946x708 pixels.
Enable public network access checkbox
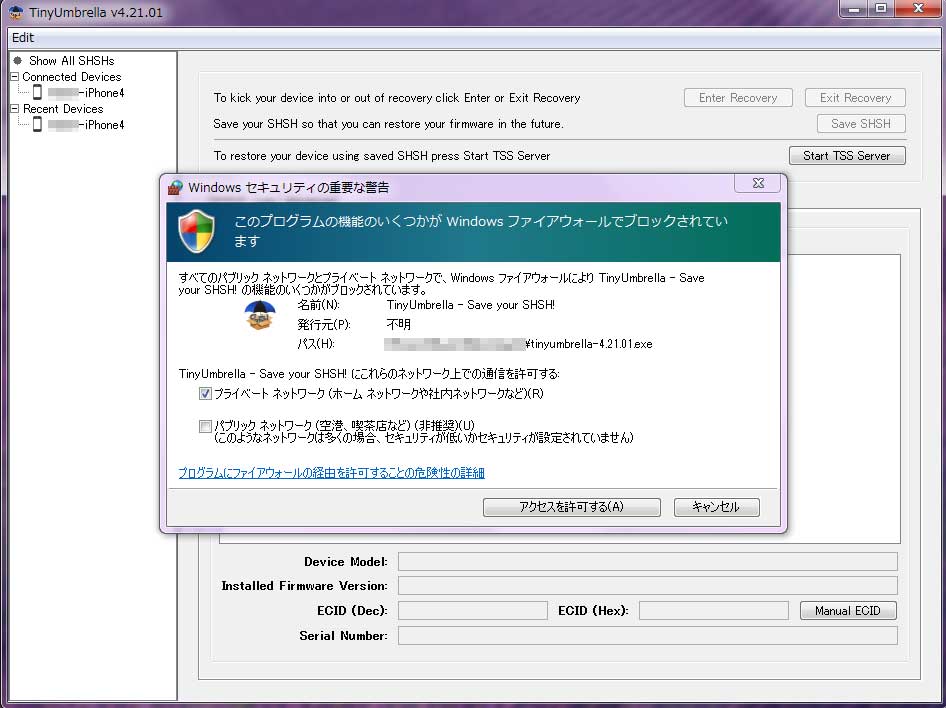(205, 426)
